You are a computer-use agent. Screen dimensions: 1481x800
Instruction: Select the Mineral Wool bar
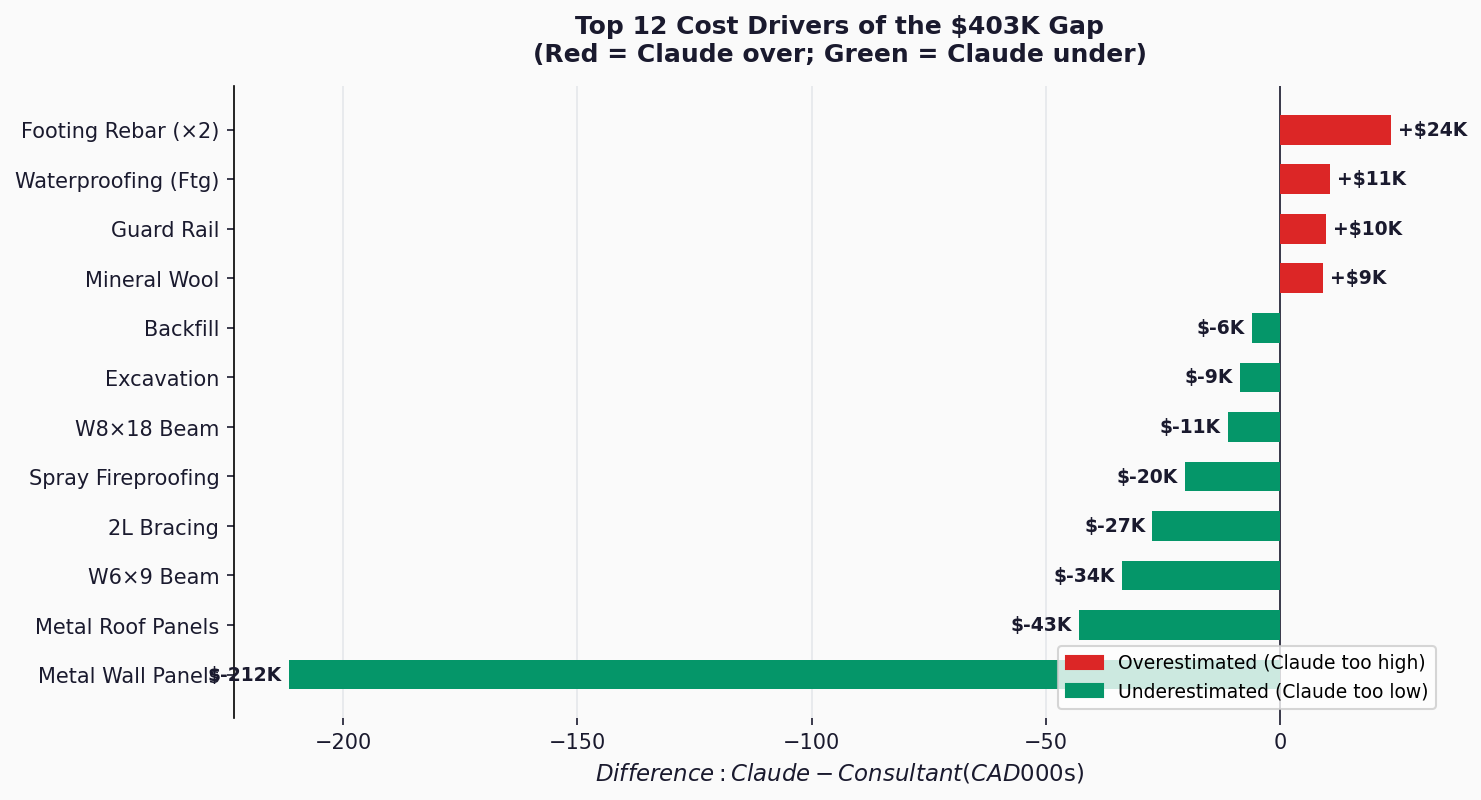click(x=1301, y=278)
